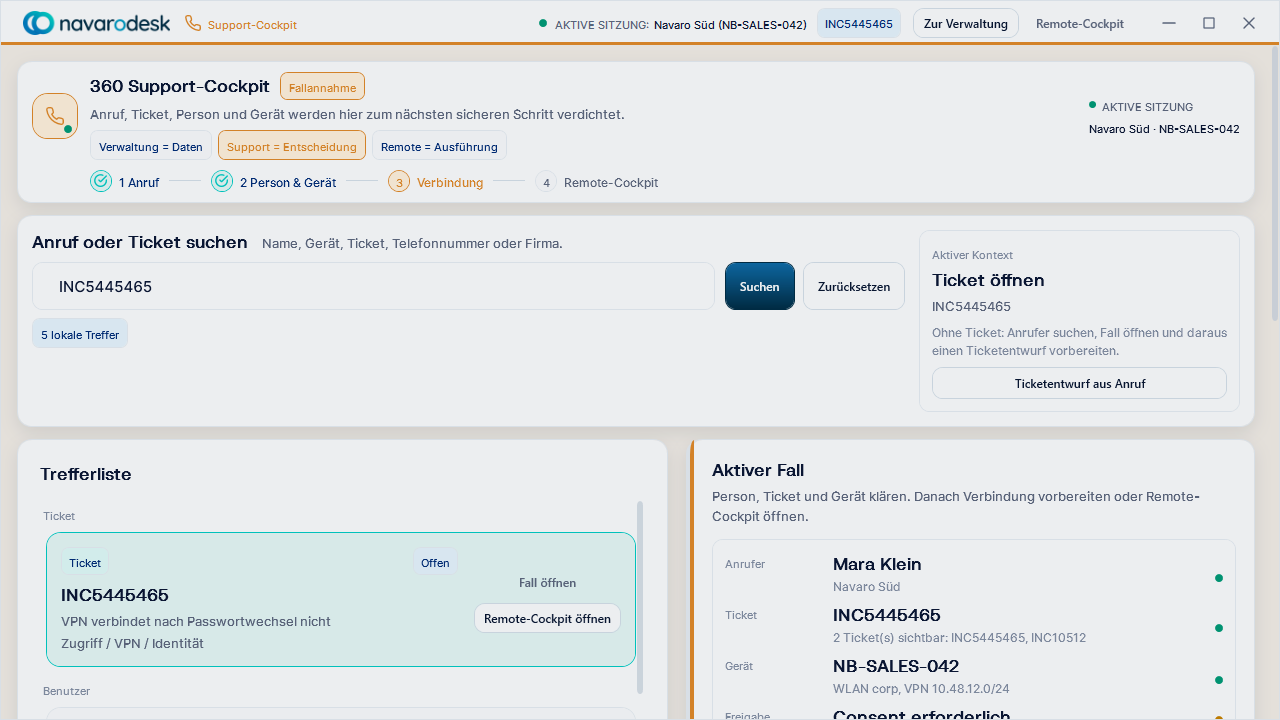Click 'Navaro Süd (NB-SALES-042)' in title bar
This screenshot has height=720, width=1280.
point(730,25)
